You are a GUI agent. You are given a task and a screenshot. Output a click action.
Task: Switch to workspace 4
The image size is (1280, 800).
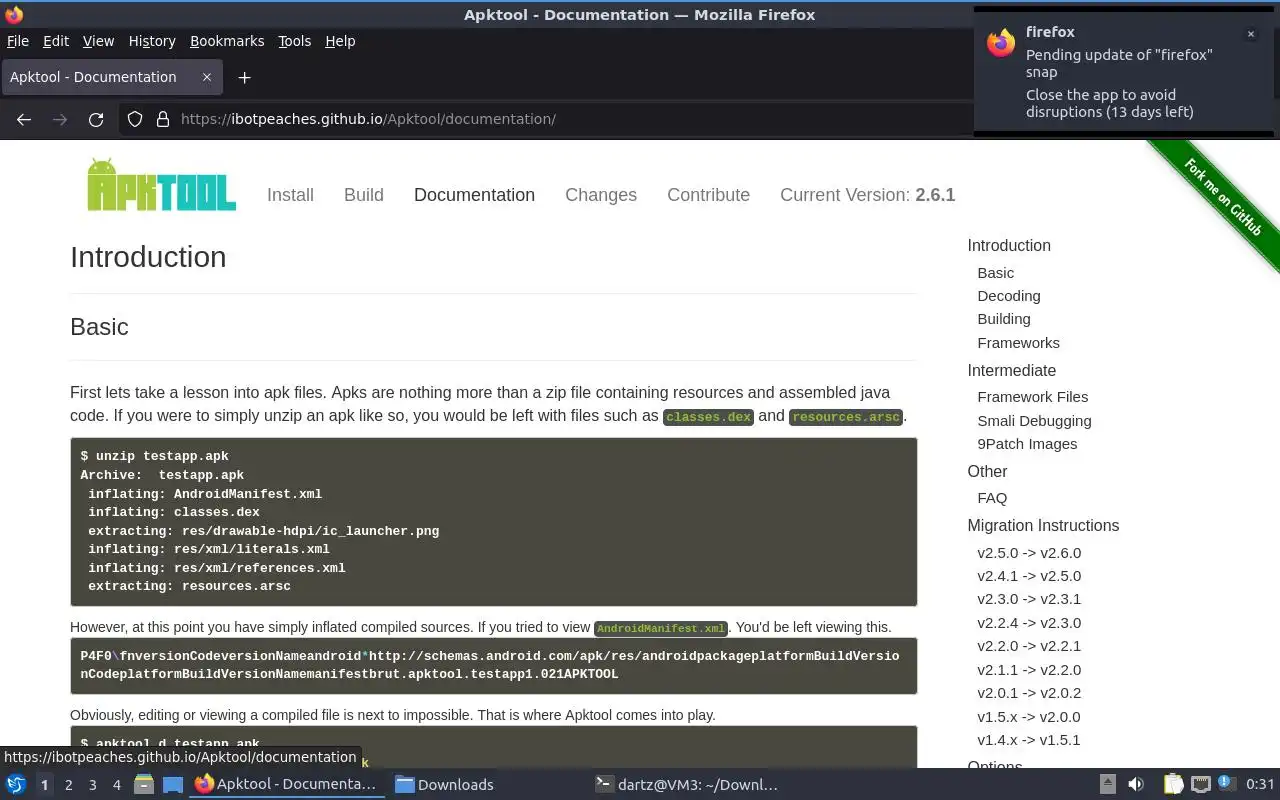tap(117, 785)
